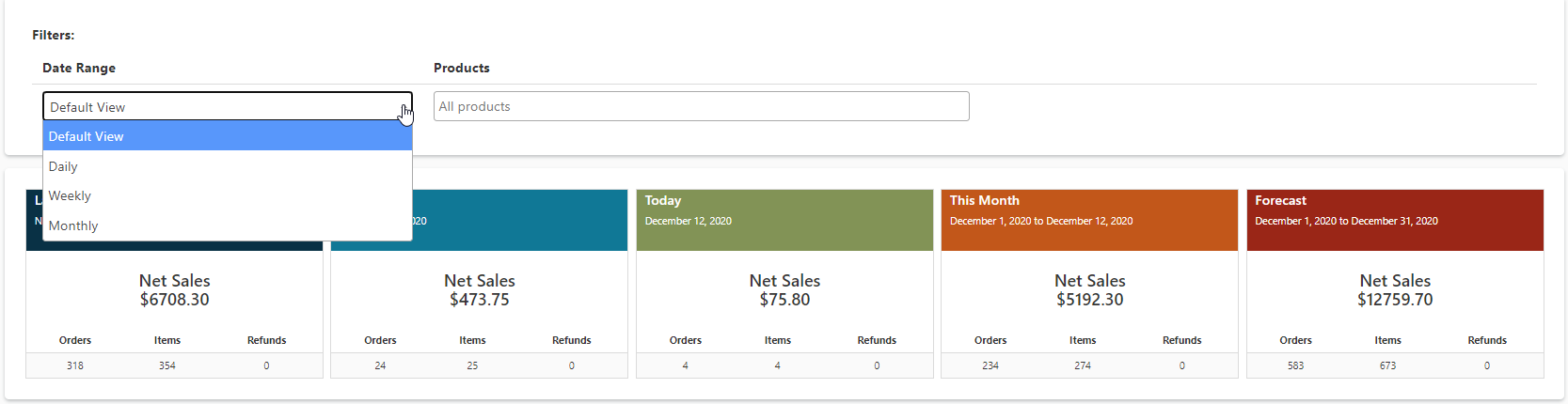Pick the Weekly date range option
The image size is (1568, 404).
pos(227,195)
